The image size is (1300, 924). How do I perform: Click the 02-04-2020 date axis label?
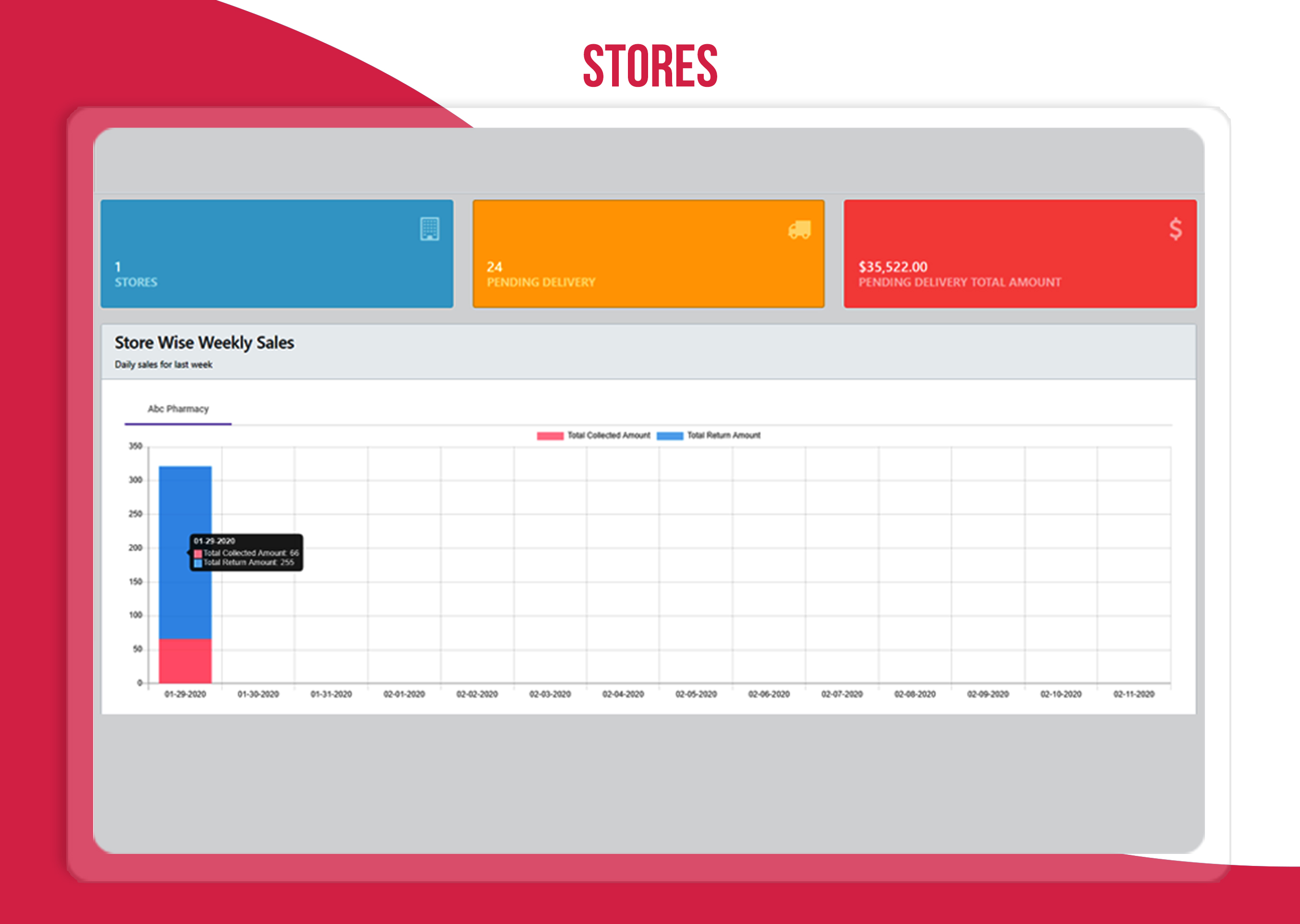click(623, 694)
